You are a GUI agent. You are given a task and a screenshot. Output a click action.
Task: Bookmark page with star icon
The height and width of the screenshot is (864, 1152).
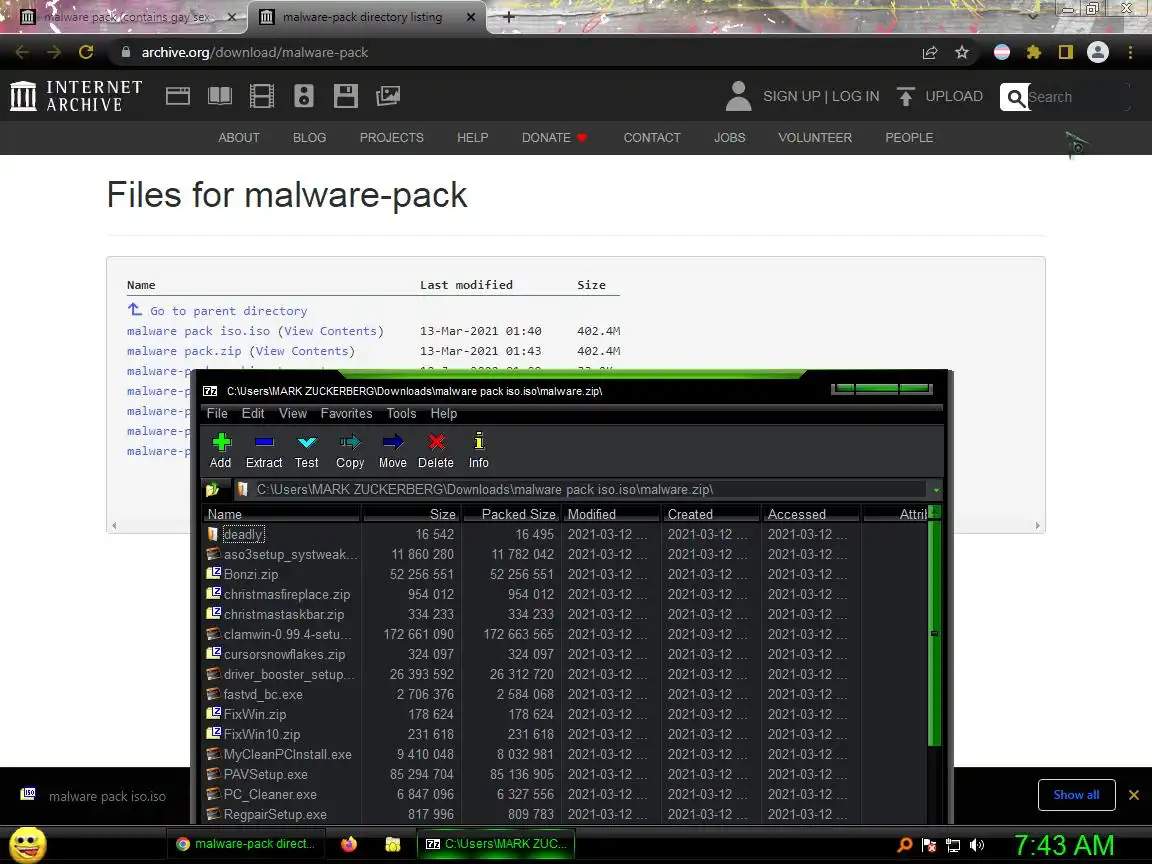tap(962, 52)
